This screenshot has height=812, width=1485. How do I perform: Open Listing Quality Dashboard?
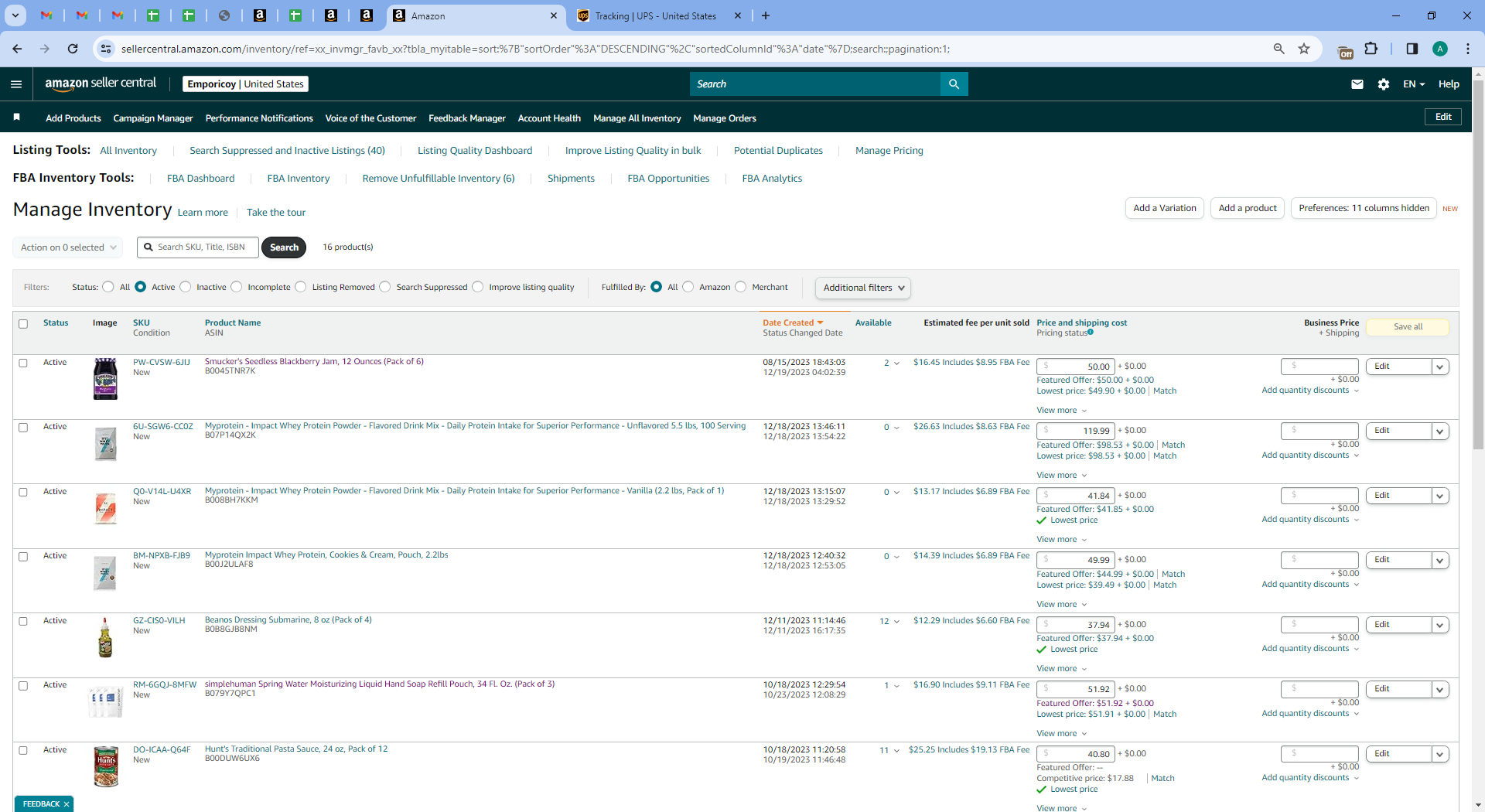475,151
